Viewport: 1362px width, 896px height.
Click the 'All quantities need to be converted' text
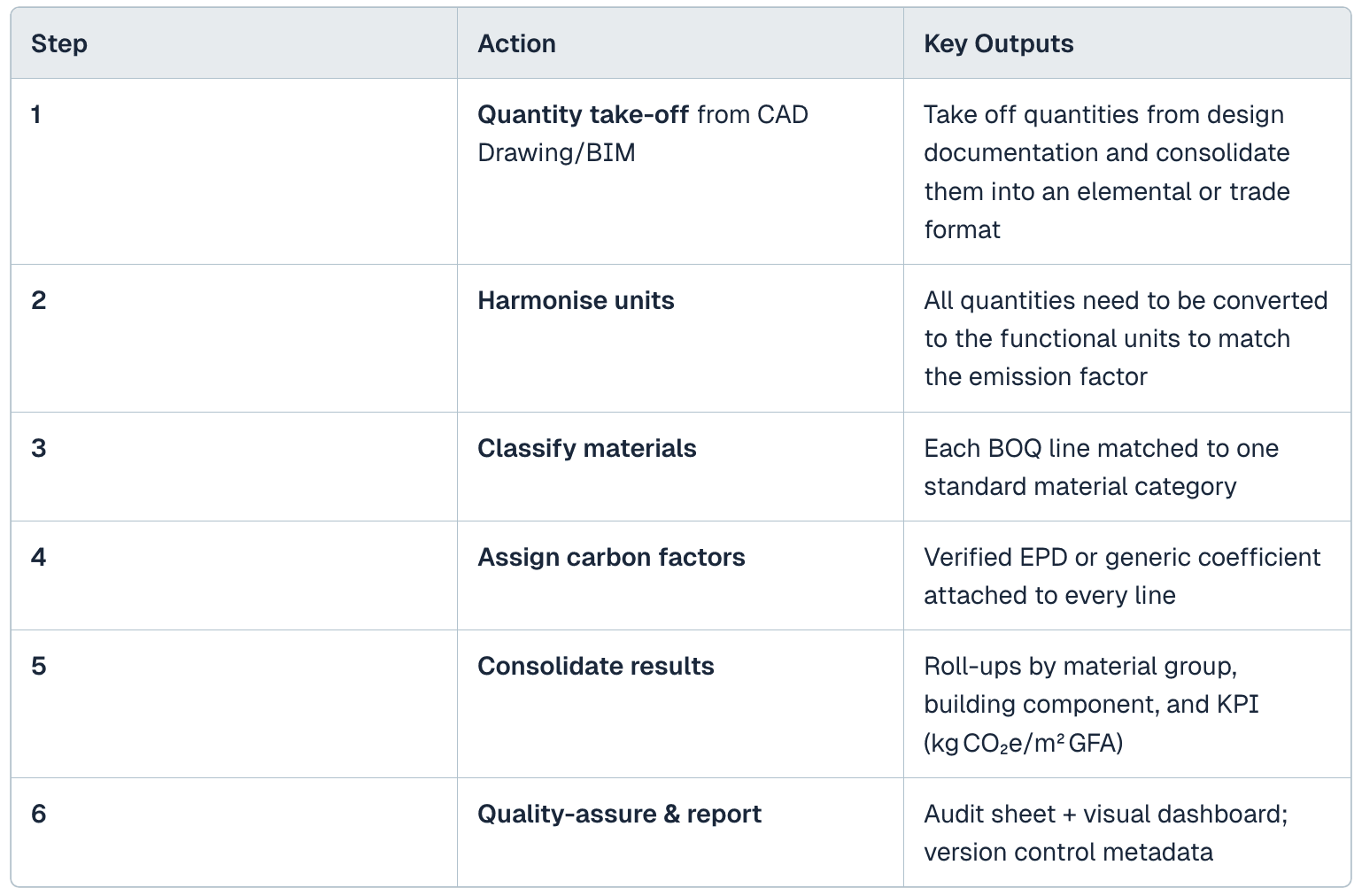click(1125, 300)
